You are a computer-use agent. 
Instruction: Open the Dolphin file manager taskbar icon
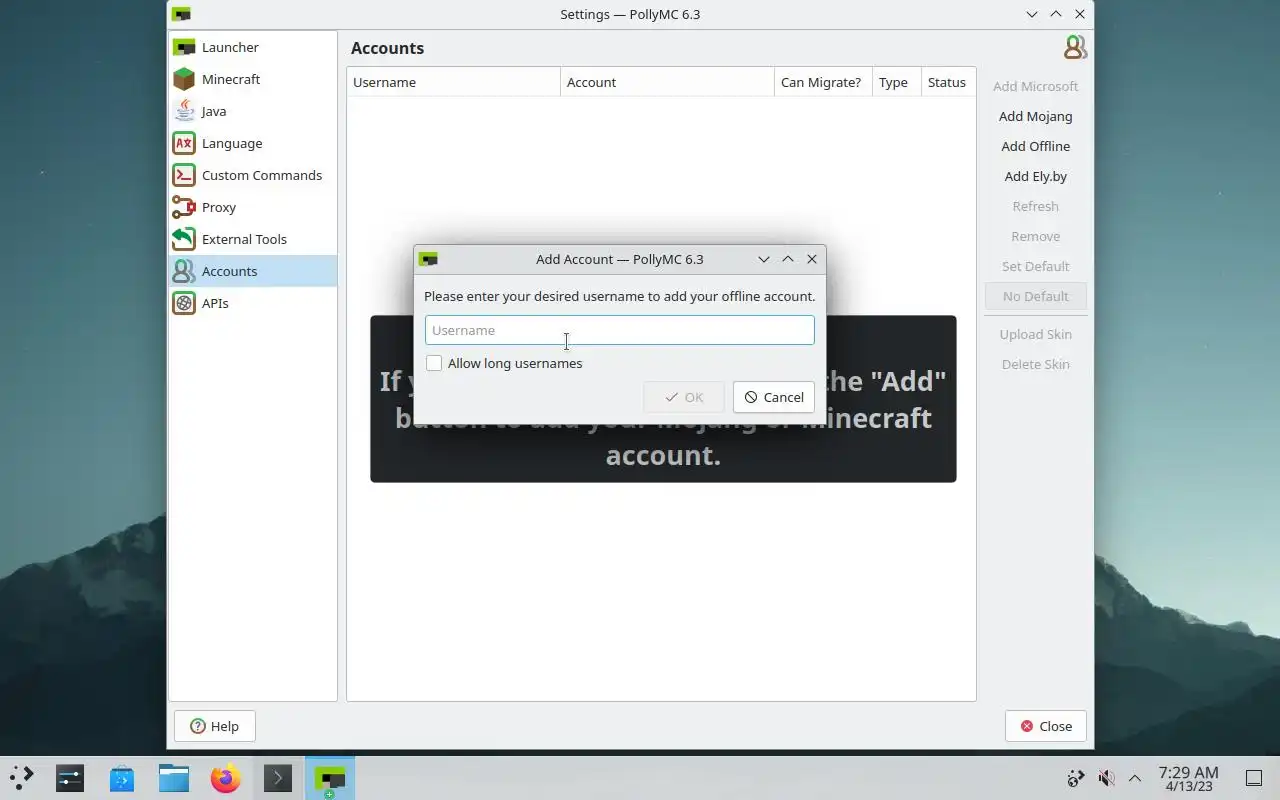pos(174,778)
